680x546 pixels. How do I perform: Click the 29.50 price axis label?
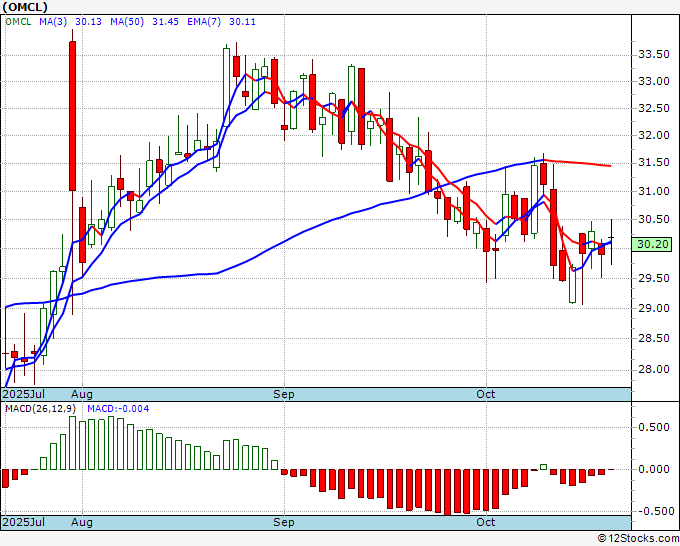654,278
